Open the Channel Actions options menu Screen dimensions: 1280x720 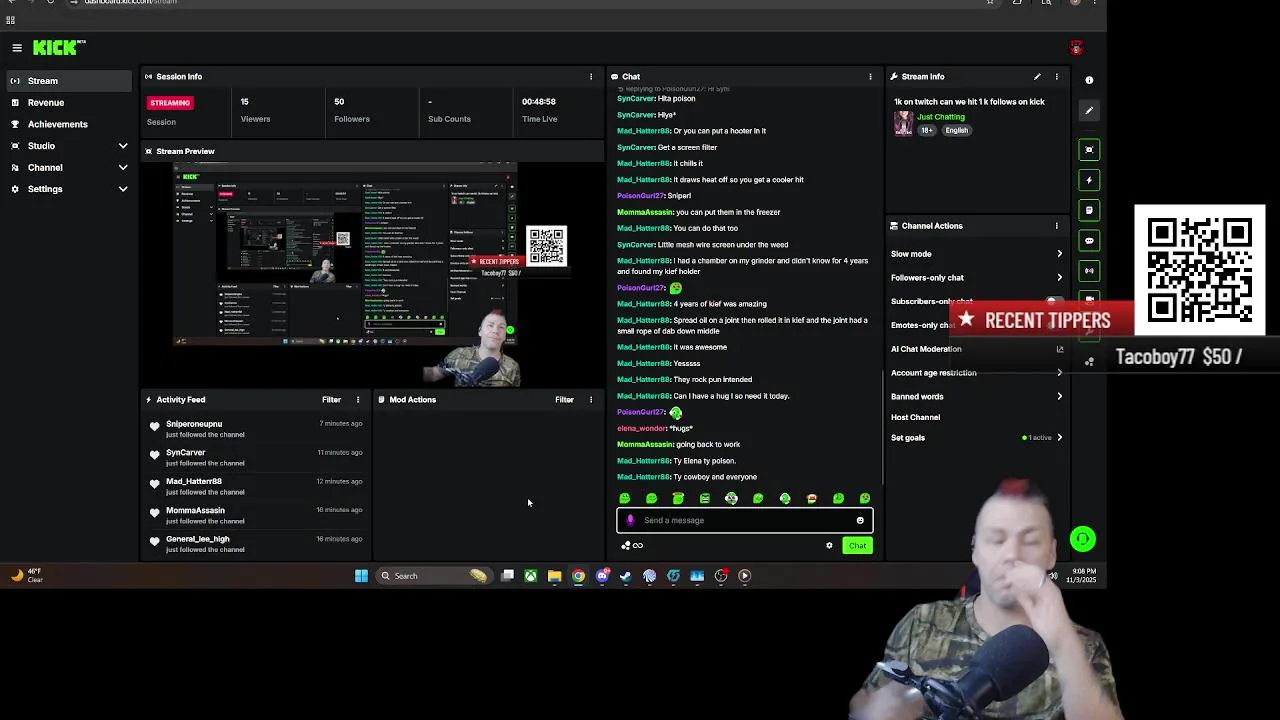click(1056, 226)
